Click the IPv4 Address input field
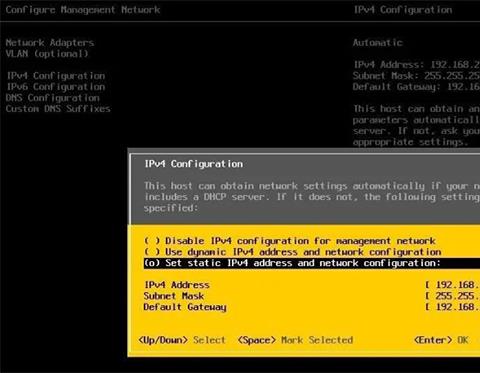This screenshot has width=480, height=373. (452, 285)
